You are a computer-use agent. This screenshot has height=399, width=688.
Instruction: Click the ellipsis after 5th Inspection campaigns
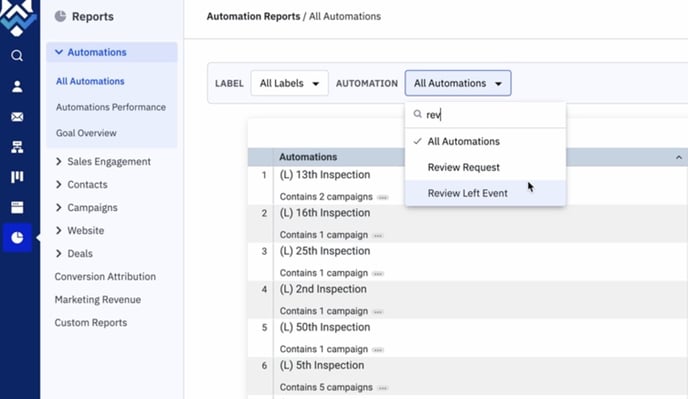[x=383, y=388]
